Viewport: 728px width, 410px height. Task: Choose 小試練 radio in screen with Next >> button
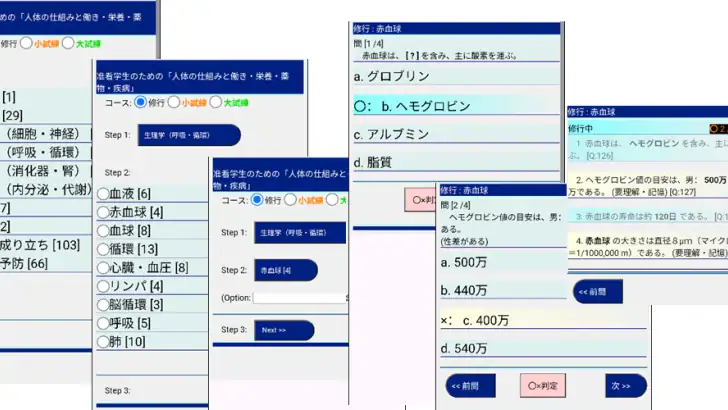point(290,200)
